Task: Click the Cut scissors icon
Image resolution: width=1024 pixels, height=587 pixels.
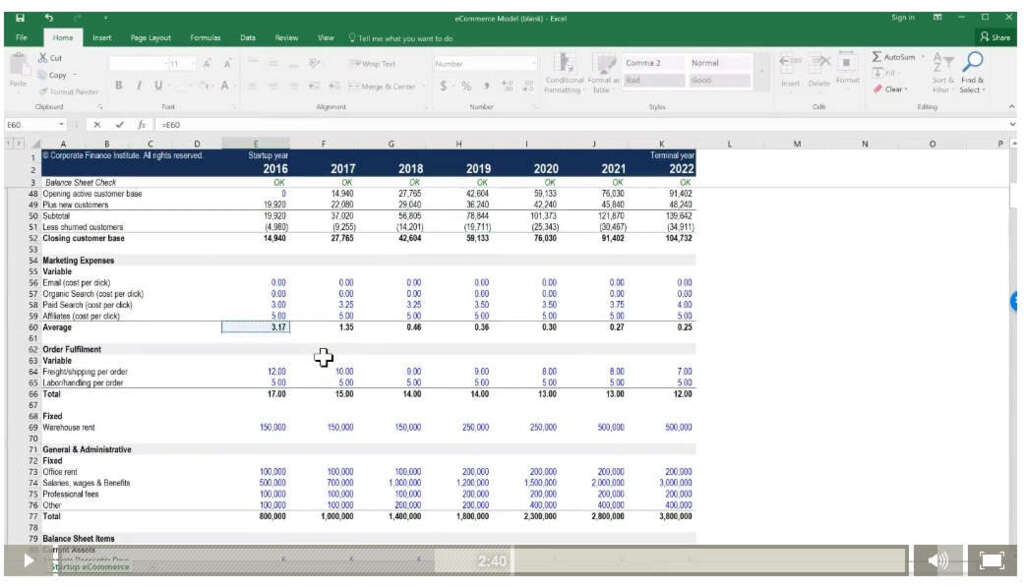Action: tap(43, 59)
